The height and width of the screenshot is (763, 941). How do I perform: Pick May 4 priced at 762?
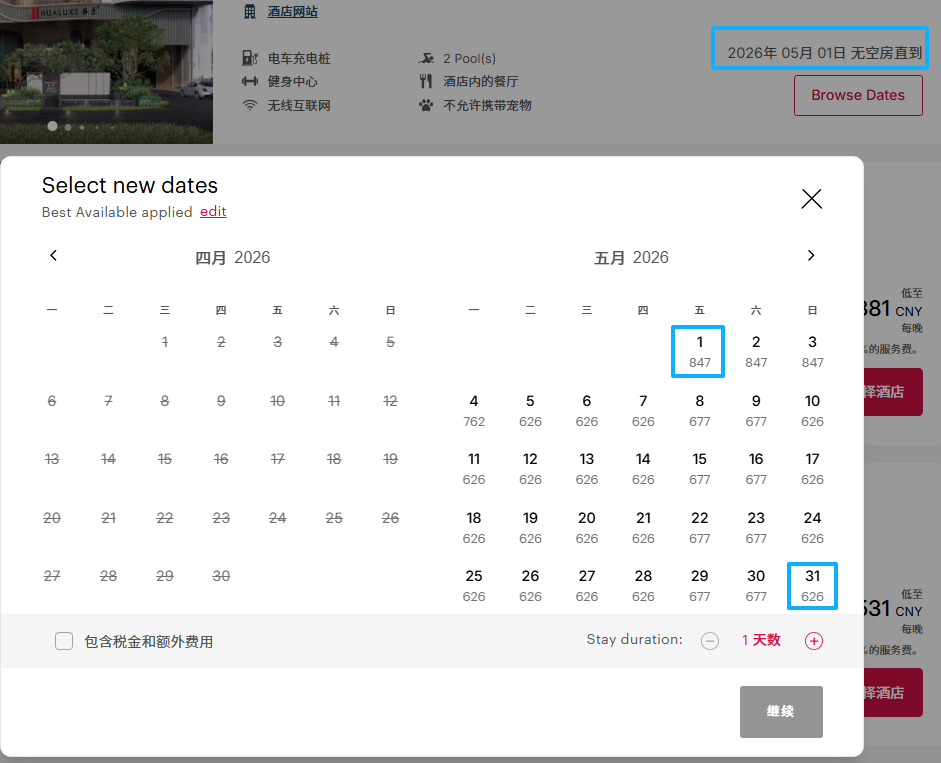coord(474,410)
